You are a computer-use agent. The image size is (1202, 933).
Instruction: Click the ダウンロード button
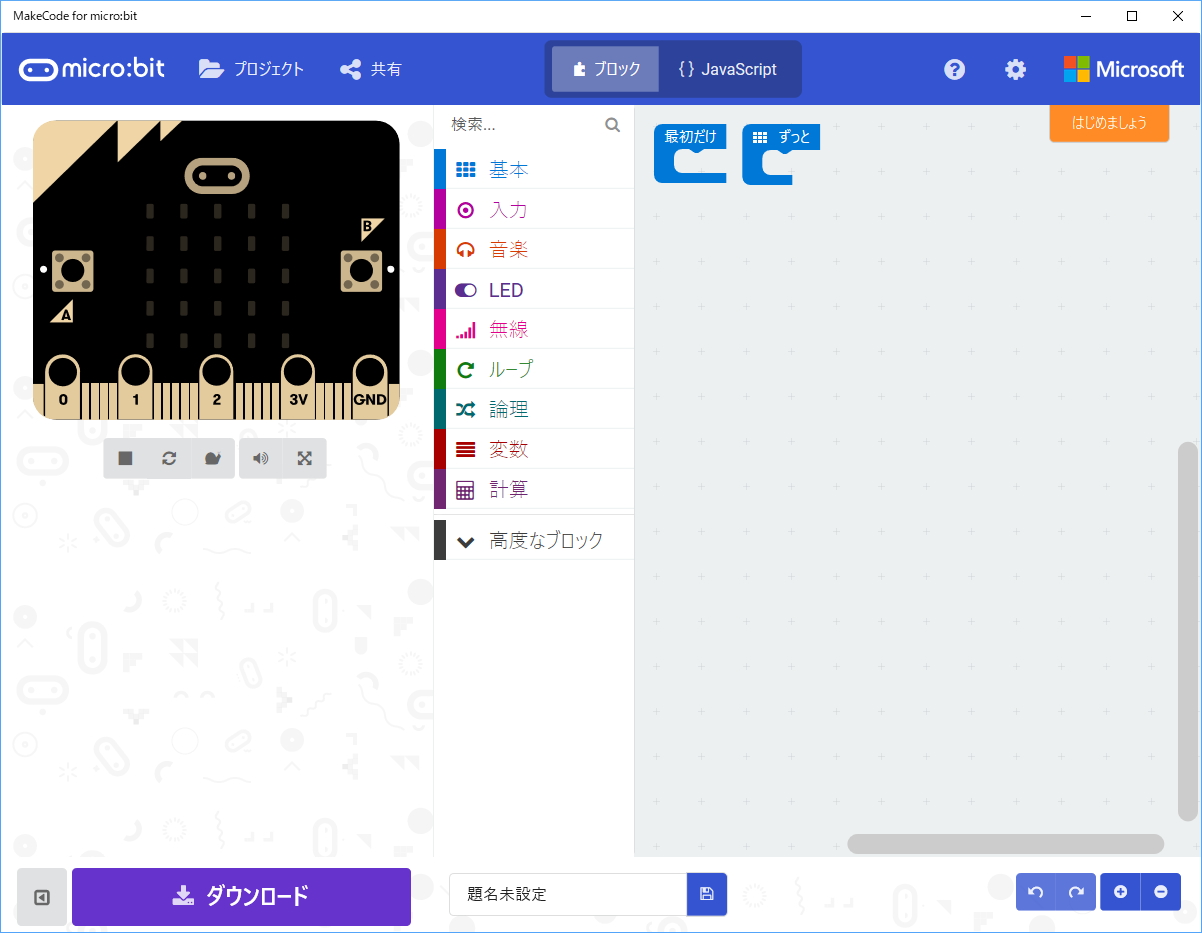pos(241,897)
